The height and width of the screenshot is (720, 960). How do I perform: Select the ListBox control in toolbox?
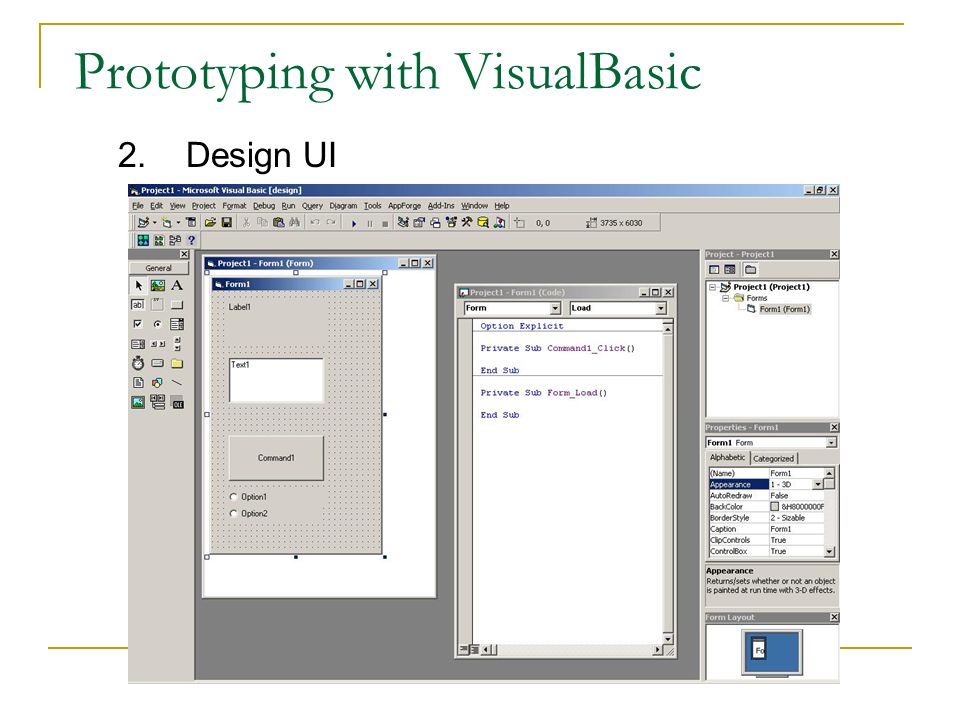(138, 343)
